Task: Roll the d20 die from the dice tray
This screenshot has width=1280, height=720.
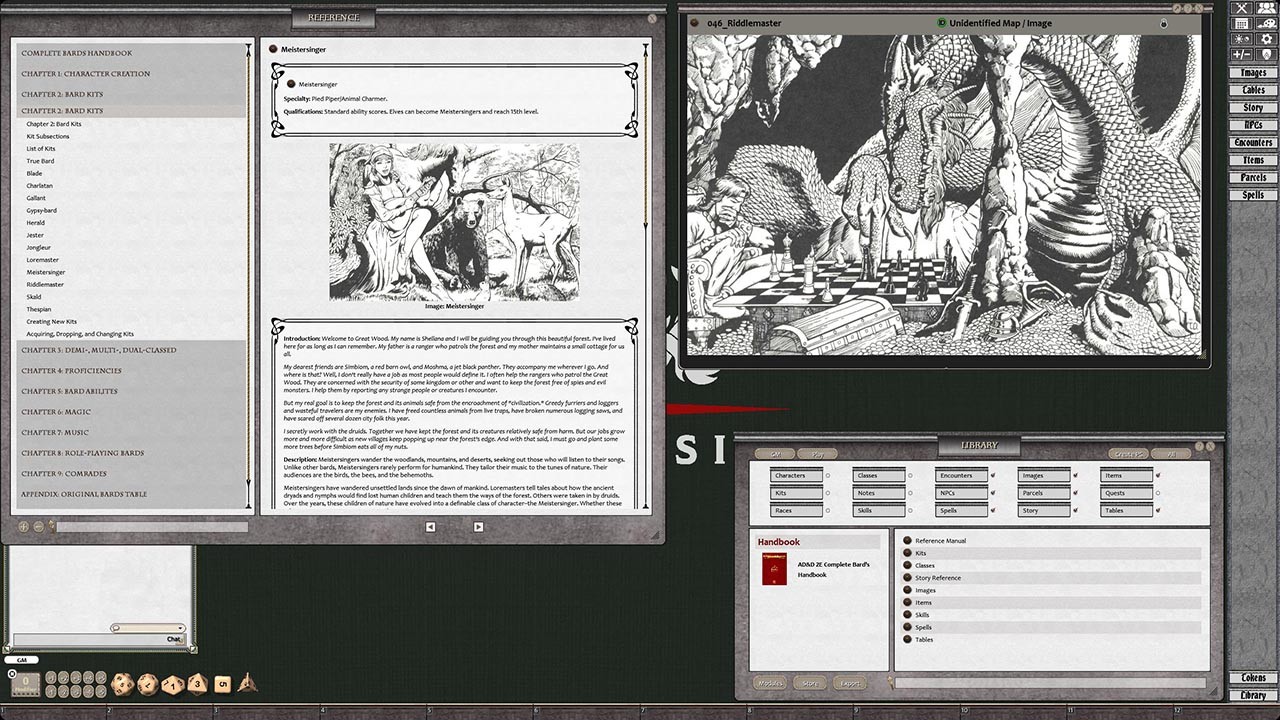Action: pos(123,685)
